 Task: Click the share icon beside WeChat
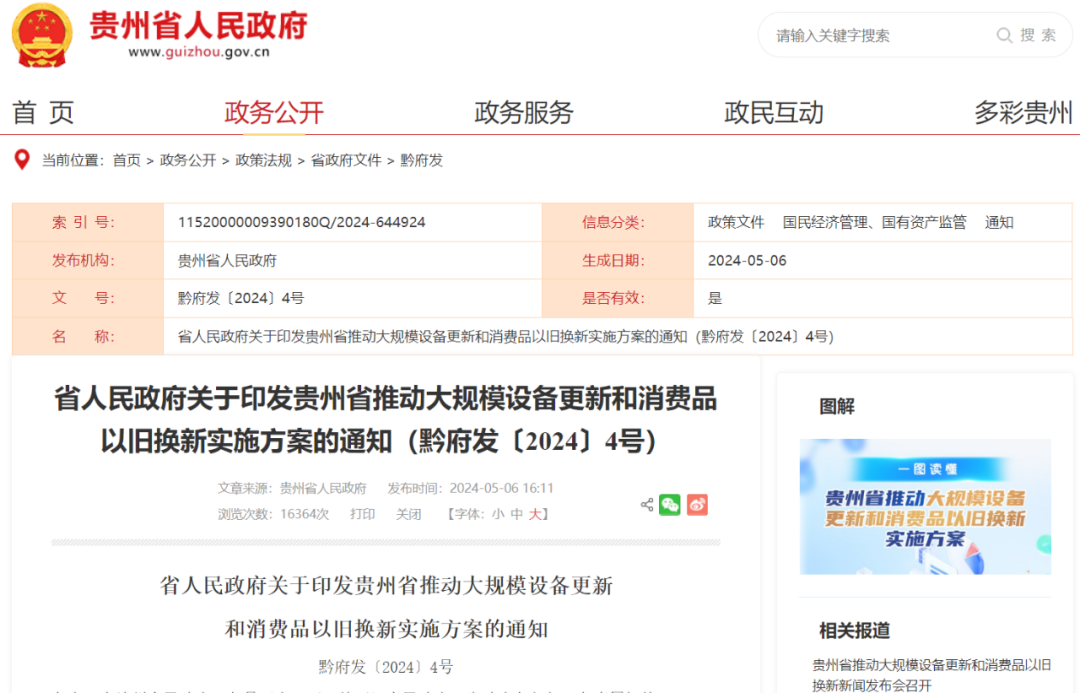coord(646,505)
